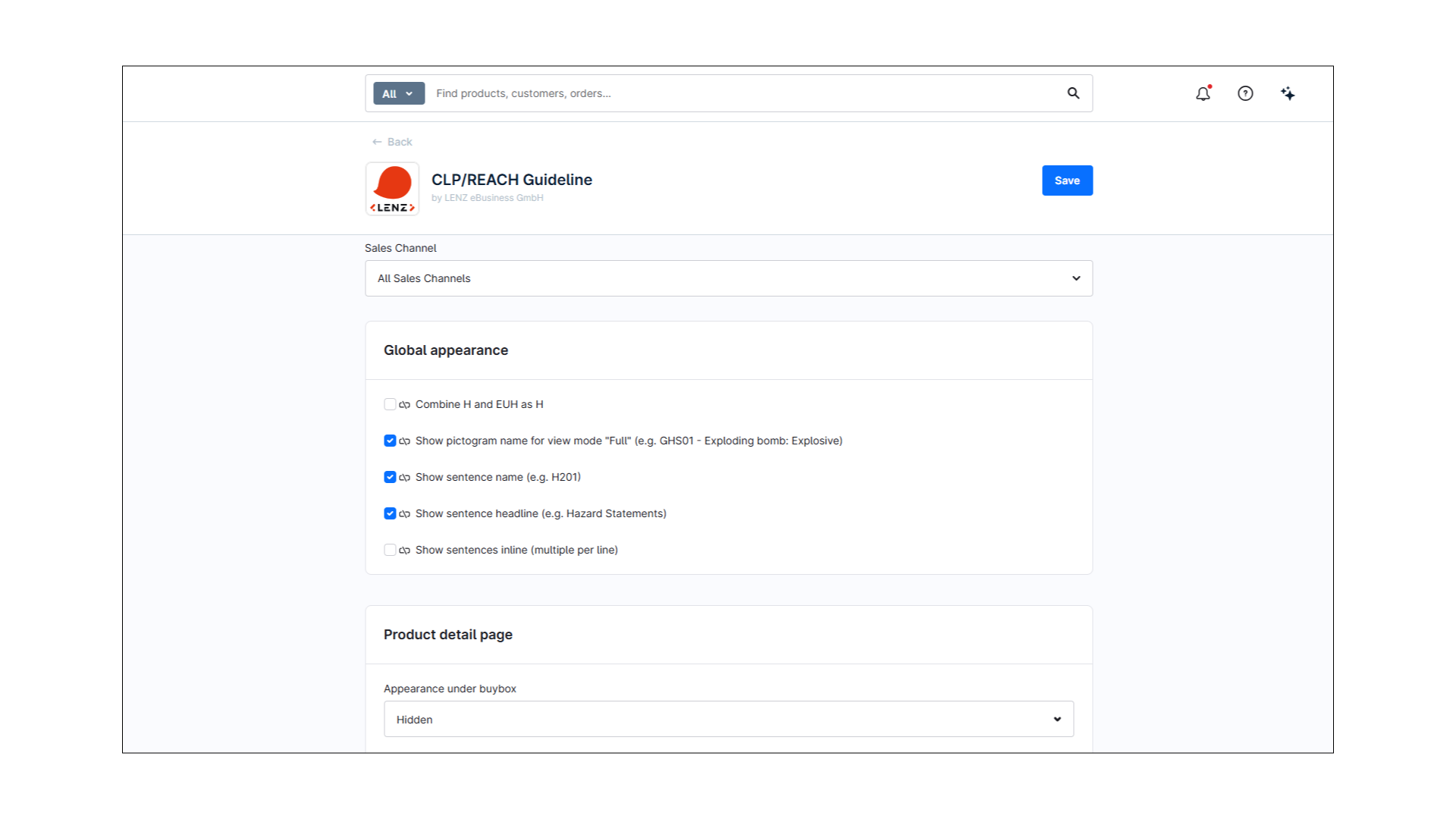Open the AI sparkle assistant icon
The height and width of the screenshot is (819, 1456).
coord(1288,93)
